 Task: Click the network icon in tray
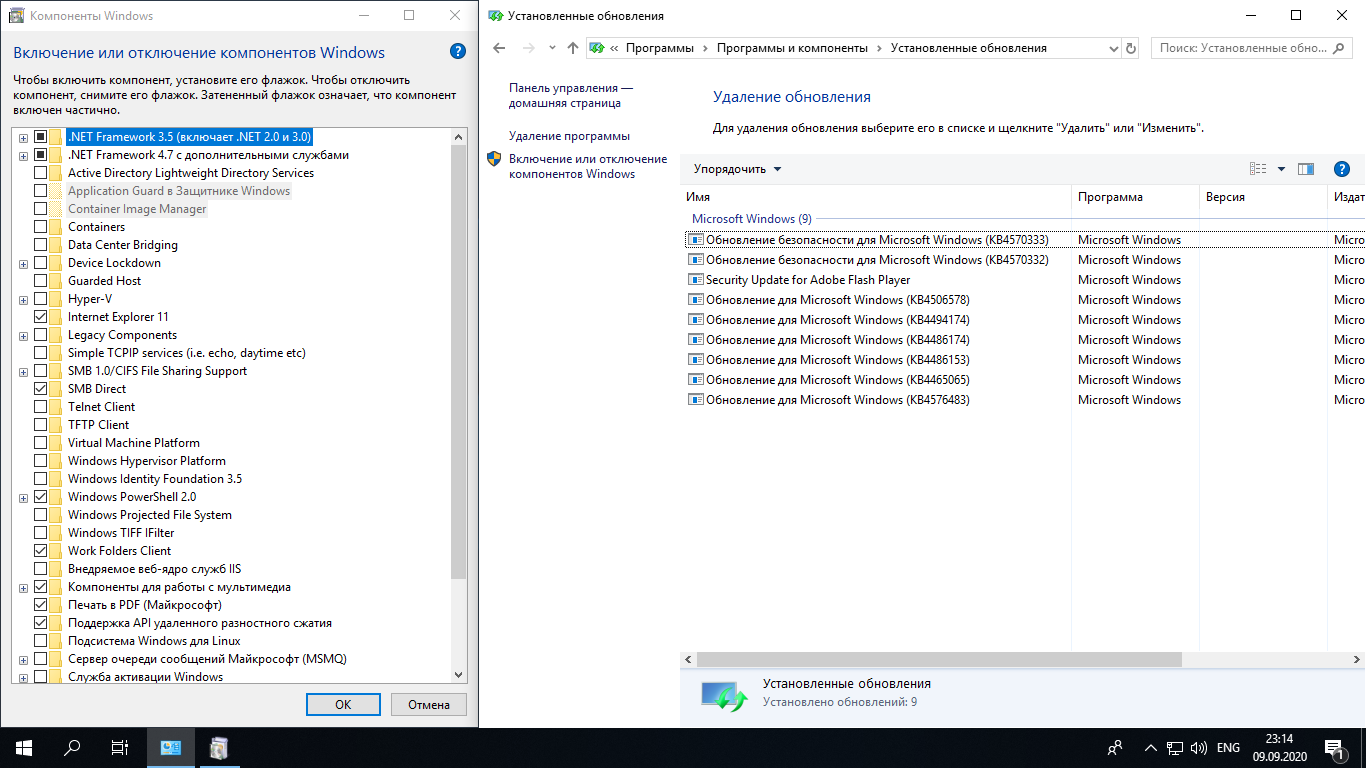[1177, 747]
